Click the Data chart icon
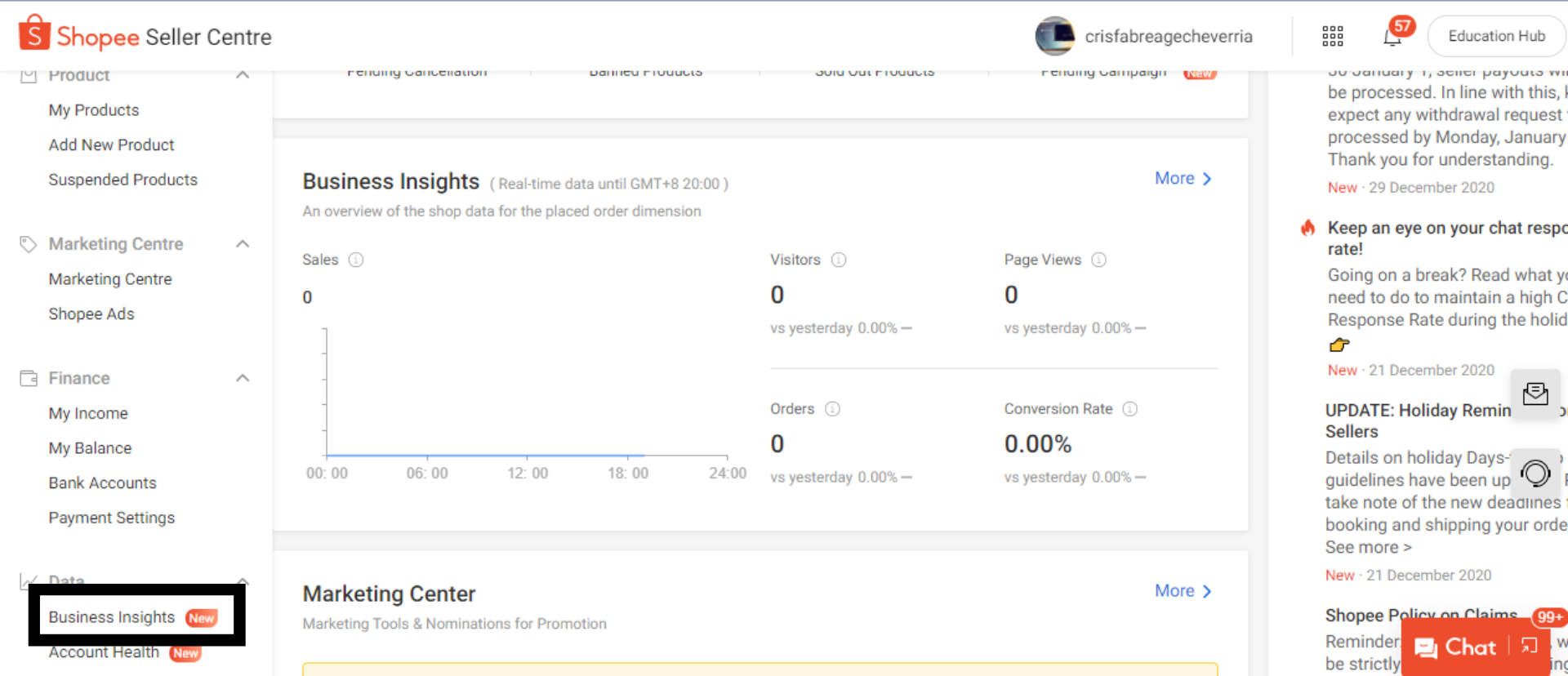 (29, 581)
